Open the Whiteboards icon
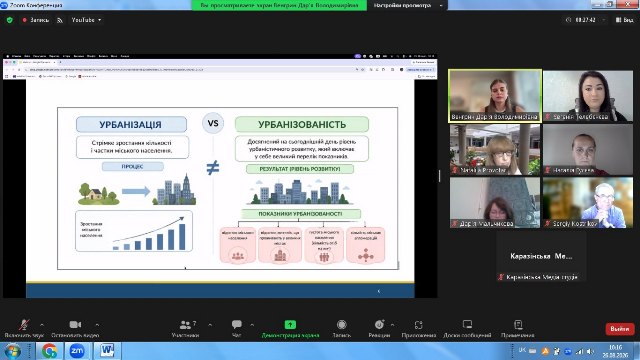The height and width of the screenshot is (360, 640). click(467, 324)
